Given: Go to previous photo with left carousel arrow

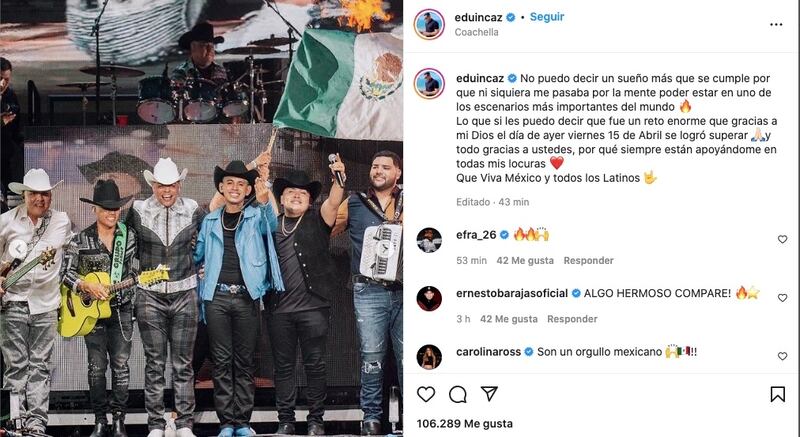Looking at the screenshot, I should click(x=18, y=249).
